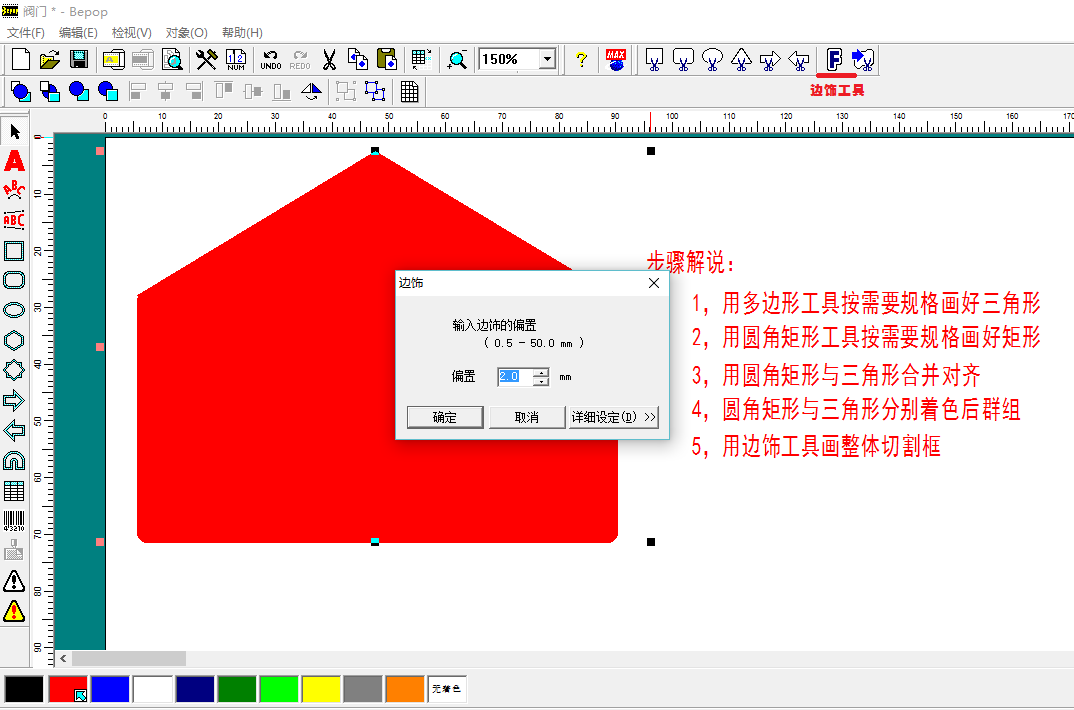Select the F border (边饰) tool icon

834,60
